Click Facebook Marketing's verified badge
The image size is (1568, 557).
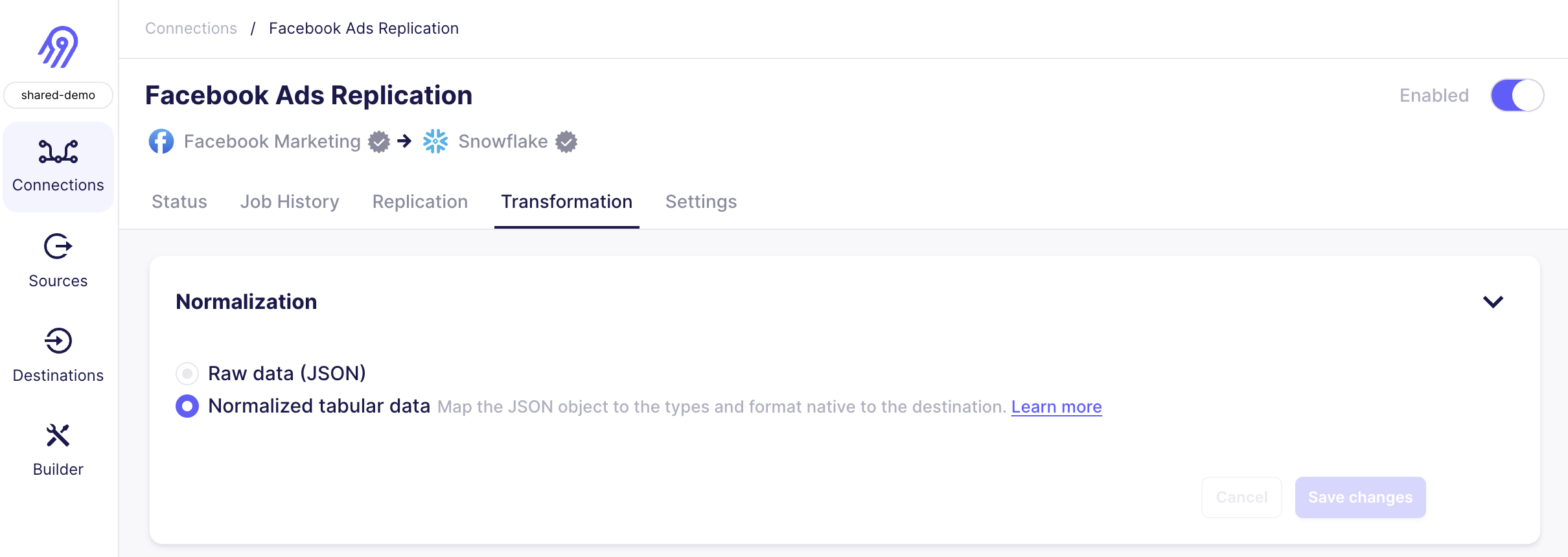click(x=379, y=142)
